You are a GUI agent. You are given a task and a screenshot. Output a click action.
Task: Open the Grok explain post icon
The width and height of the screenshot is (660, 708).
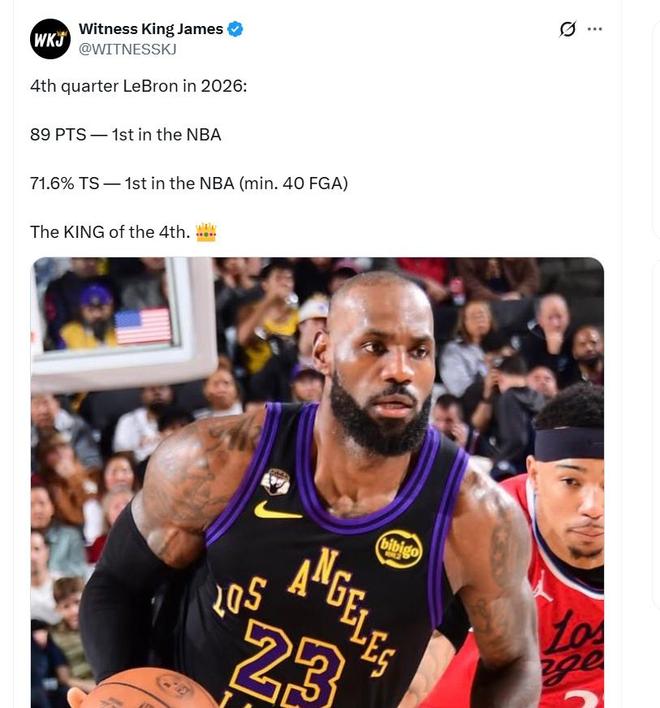click(x=567, y=29)
